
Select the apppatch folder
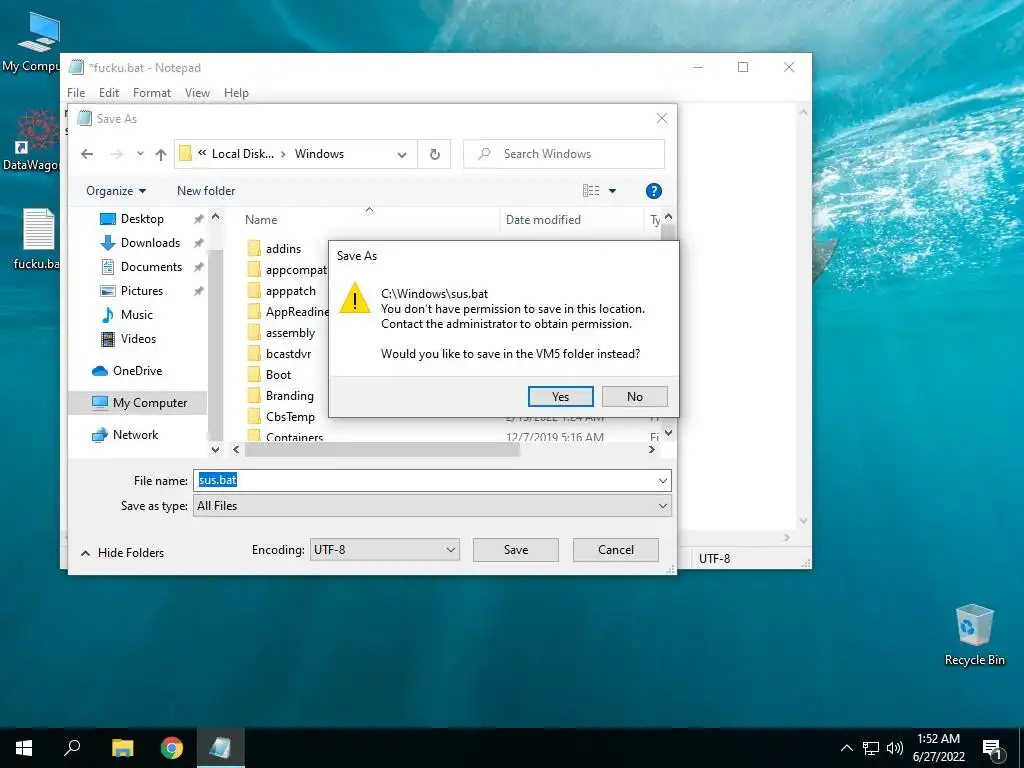290,291
